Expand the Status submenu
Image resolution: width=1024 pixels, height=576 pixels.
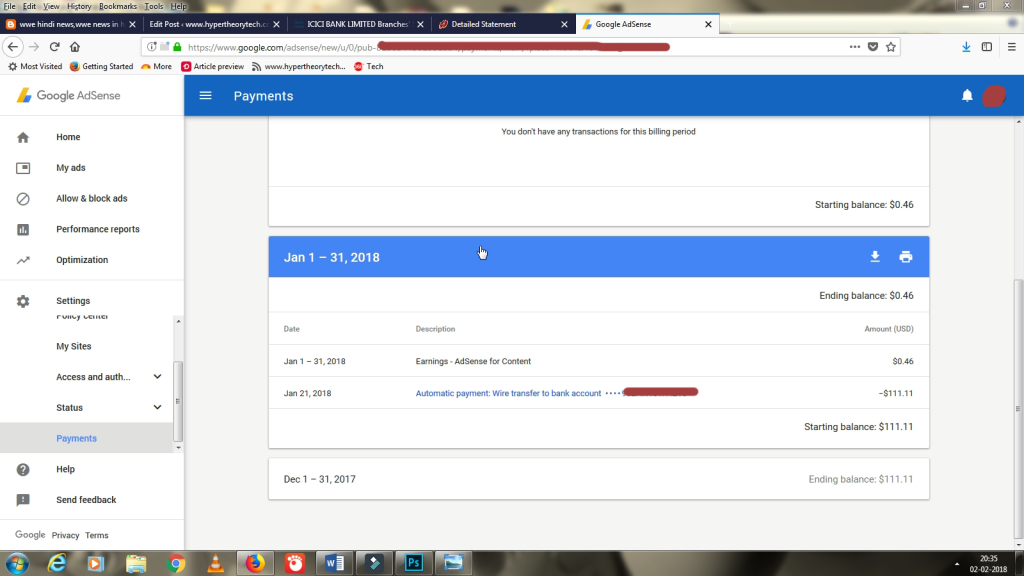point(157,408)
